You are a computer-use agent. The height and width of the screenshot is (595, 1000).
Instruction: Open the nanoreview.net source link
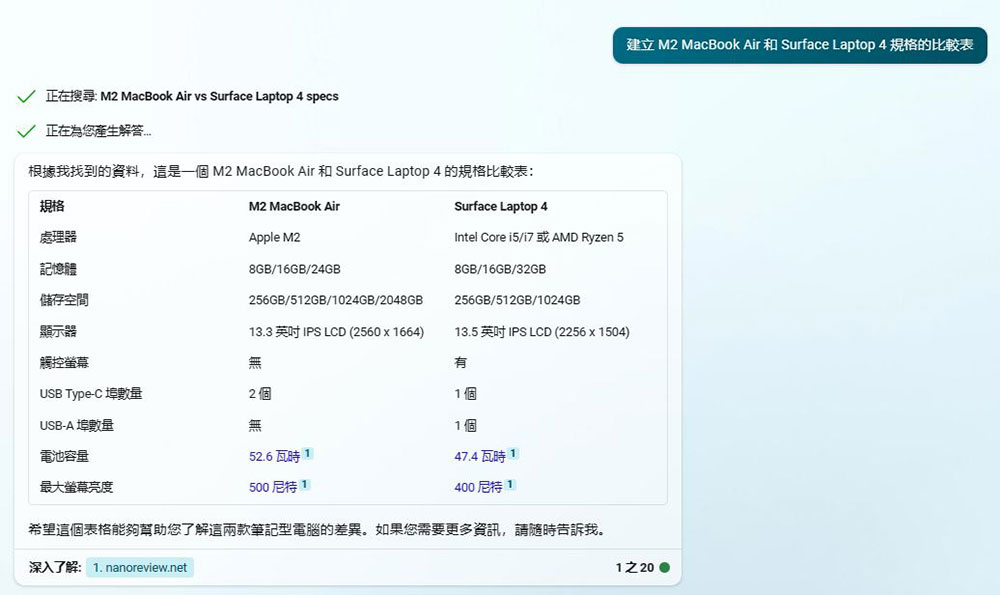click(x=140, y=568)
